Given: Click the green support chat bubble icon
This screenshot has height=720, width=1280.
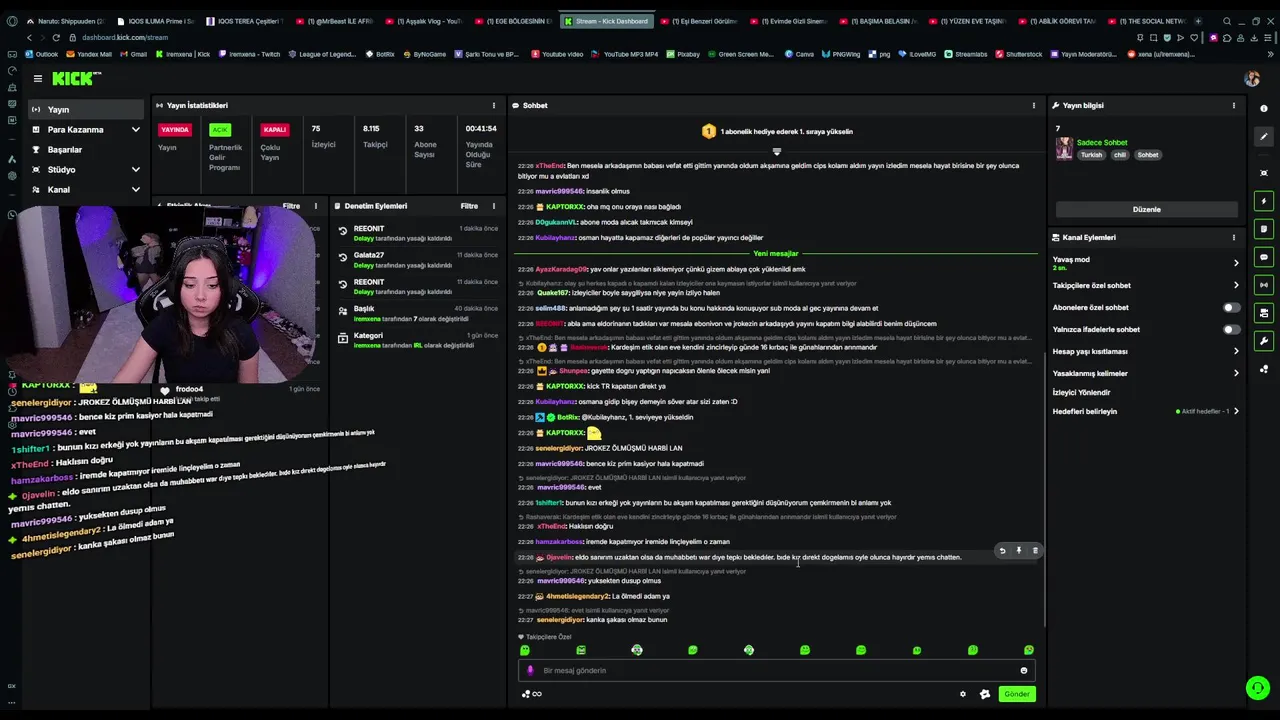Looking at the screenshot, I should coord(1258,688).
